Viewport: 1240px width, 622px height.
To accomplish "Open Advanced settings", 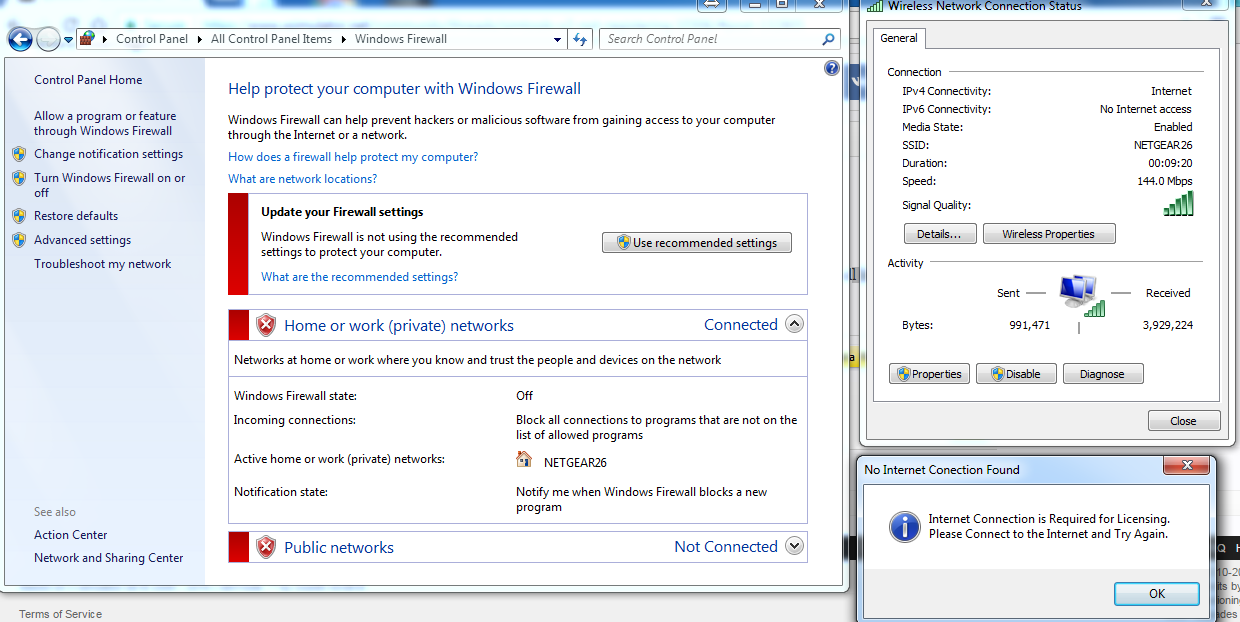I will coord(82,240).
